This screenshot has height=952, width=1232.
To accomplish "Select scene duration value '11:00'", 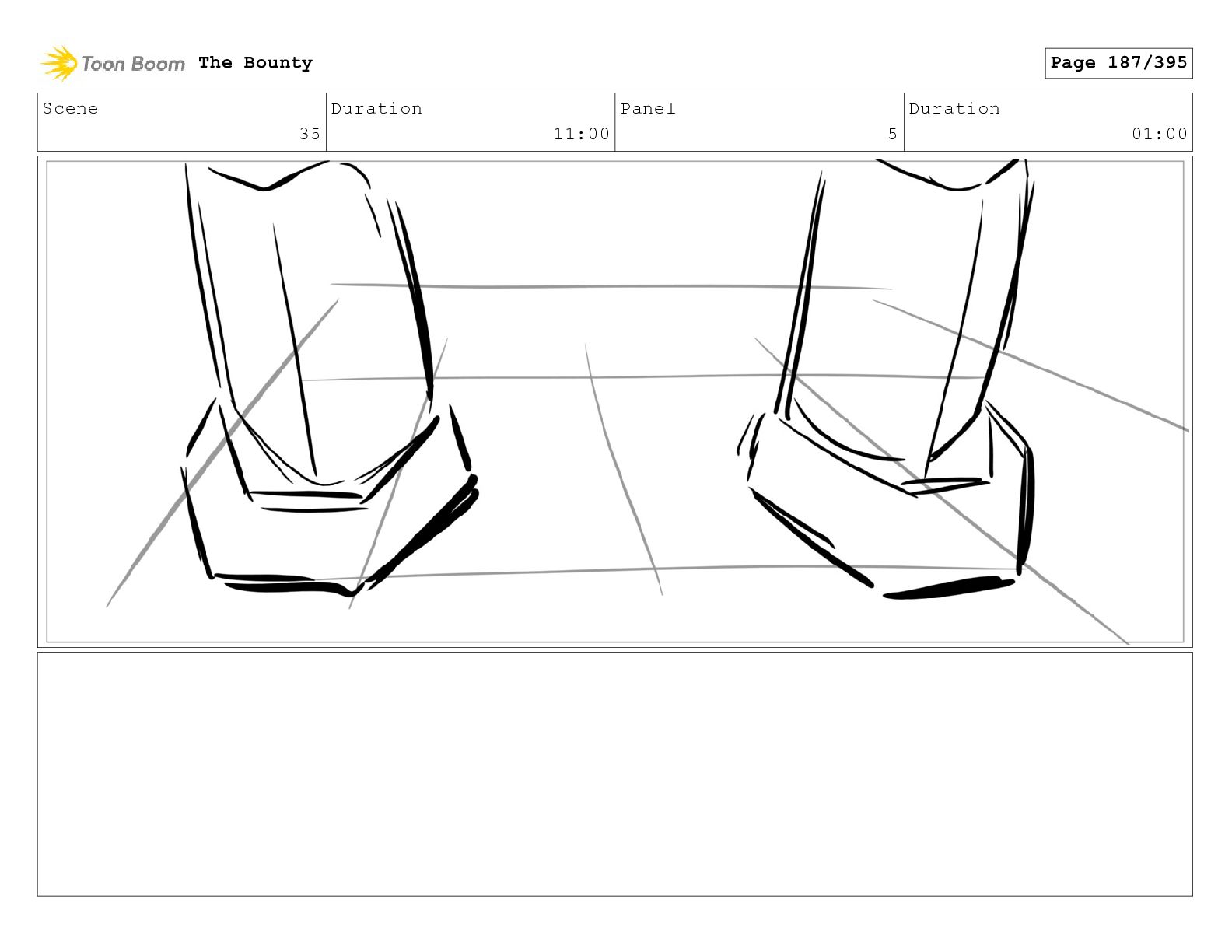I will point(581,134).
